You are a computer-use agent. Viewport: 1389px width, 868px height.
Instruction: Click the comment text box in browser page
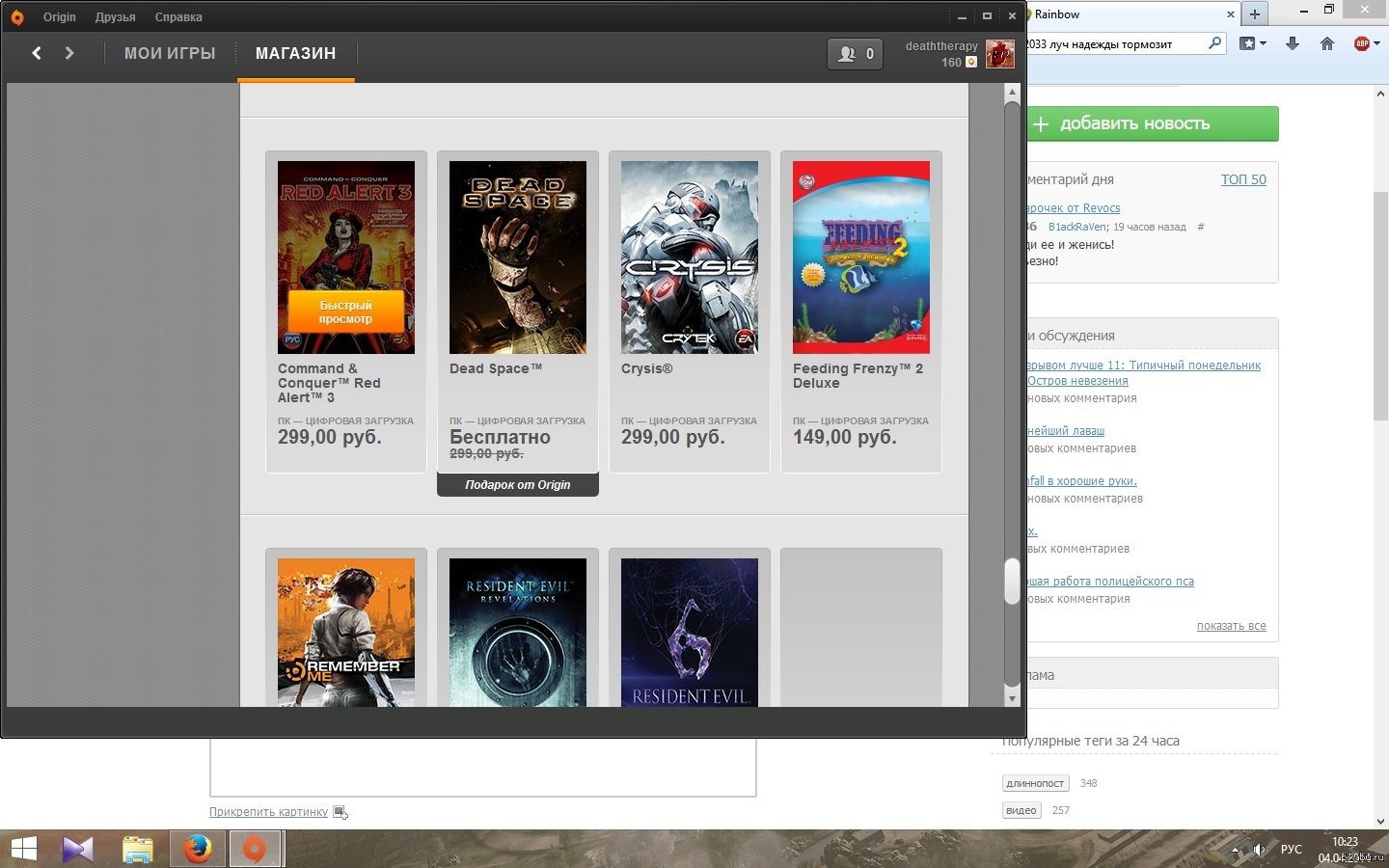click(x=483, y=768)
